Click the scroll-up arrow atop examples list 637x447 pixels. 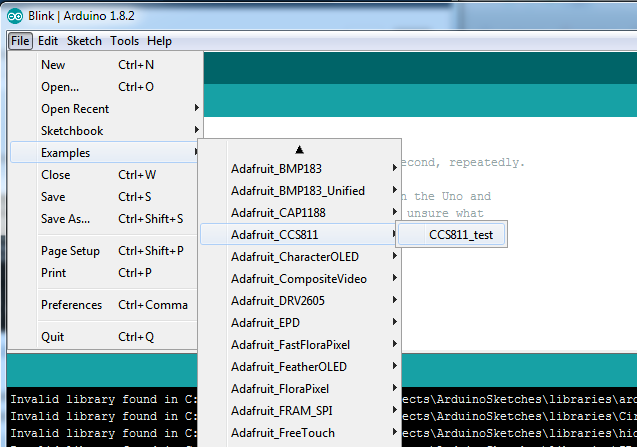pyautogui.click(x=299, y=149)
